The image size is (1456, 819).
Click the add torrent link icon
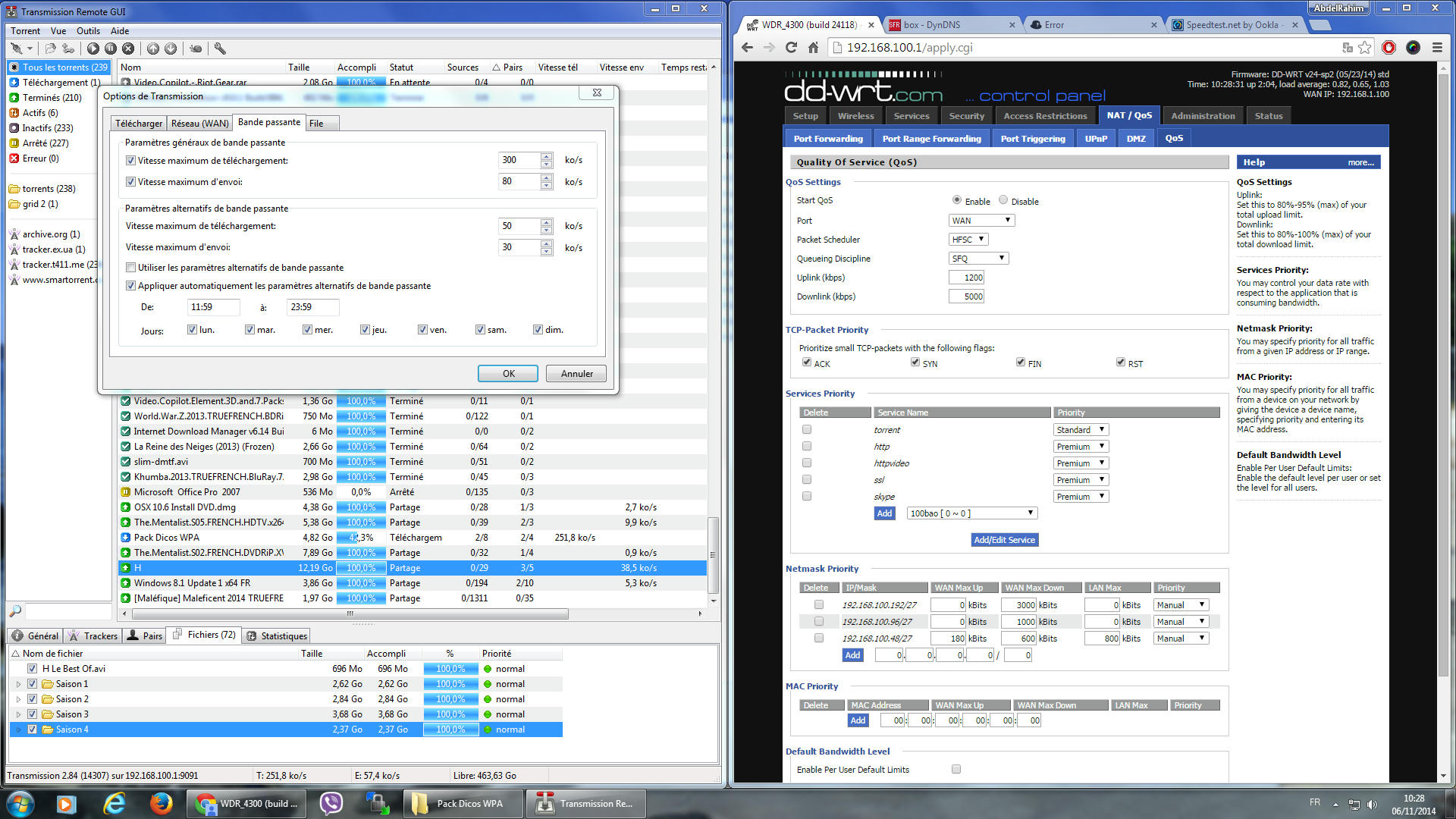[x=68, y=49]
